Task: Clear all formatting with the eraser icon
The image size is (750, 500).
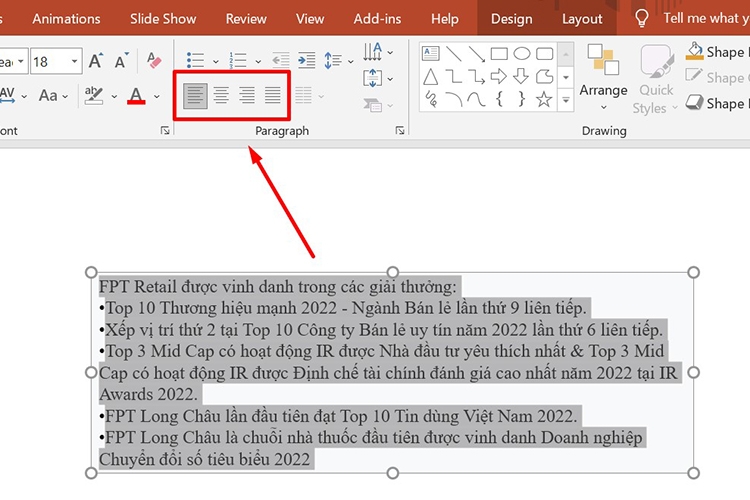Action: [154, 61]
